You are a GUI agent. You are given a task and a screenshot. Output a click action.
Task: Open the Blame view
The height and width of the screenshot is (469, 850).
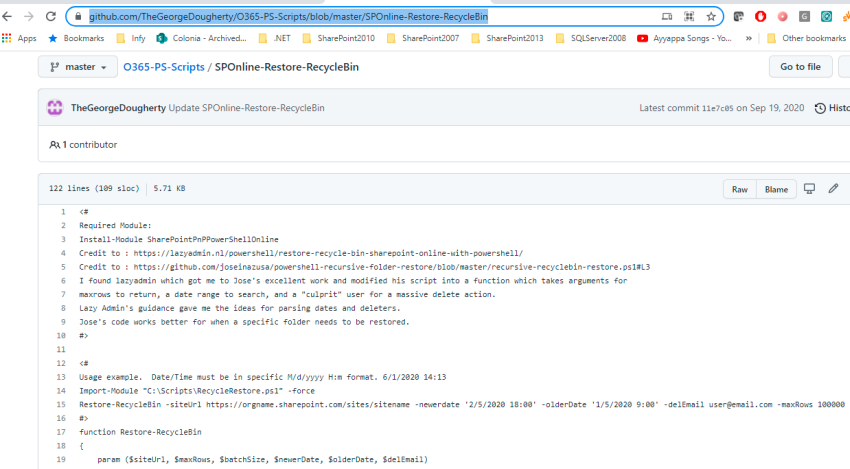(x=776, y=189)
